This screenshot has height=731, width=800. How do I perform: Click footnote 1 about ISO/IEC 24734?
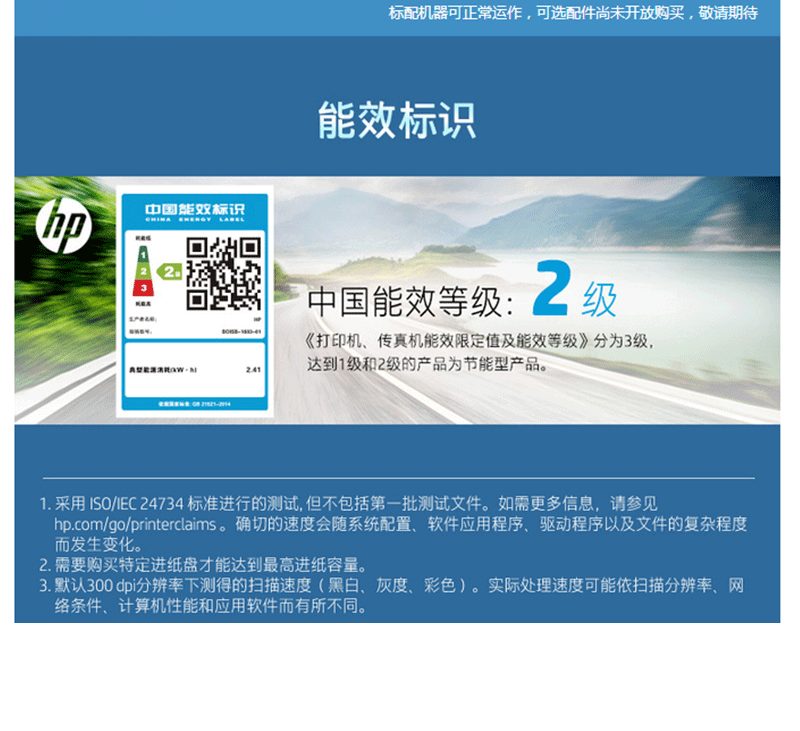tap(350, 504)
